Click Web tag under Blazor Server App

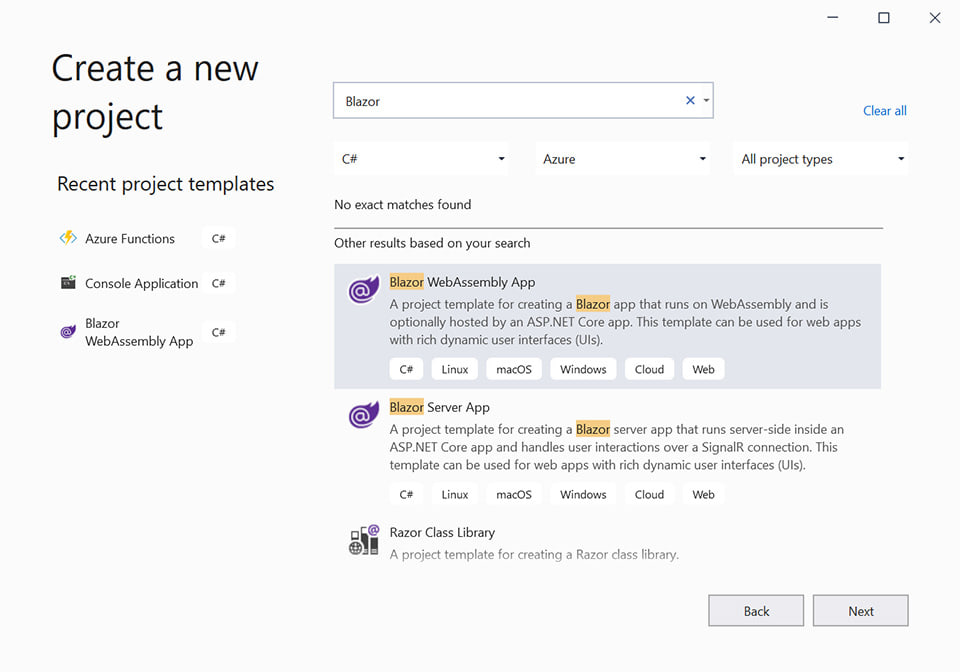pos(703,494)
